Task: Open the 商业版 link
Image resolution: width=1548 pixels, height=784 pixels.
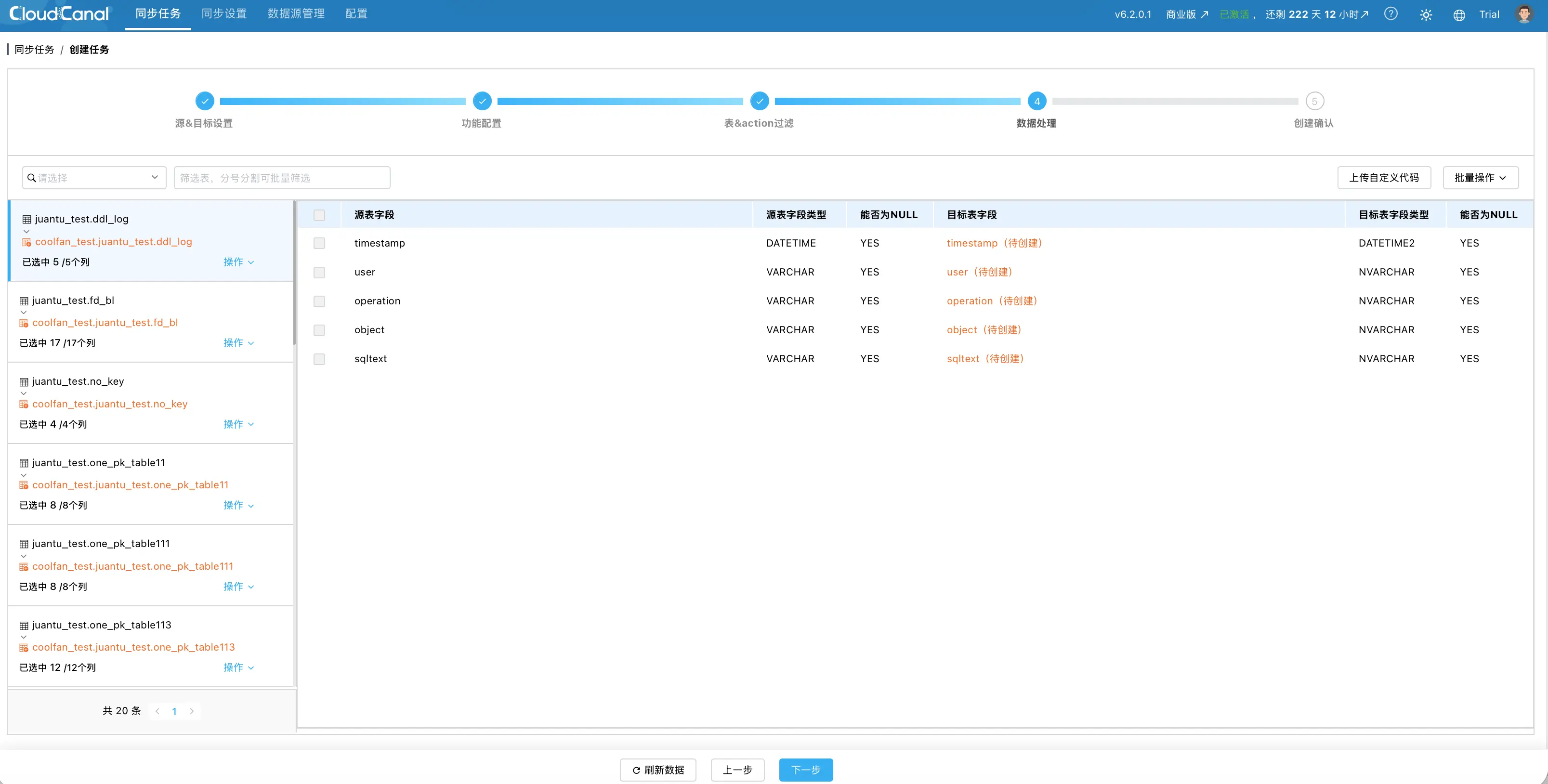Action: [x=1187, y=14]
